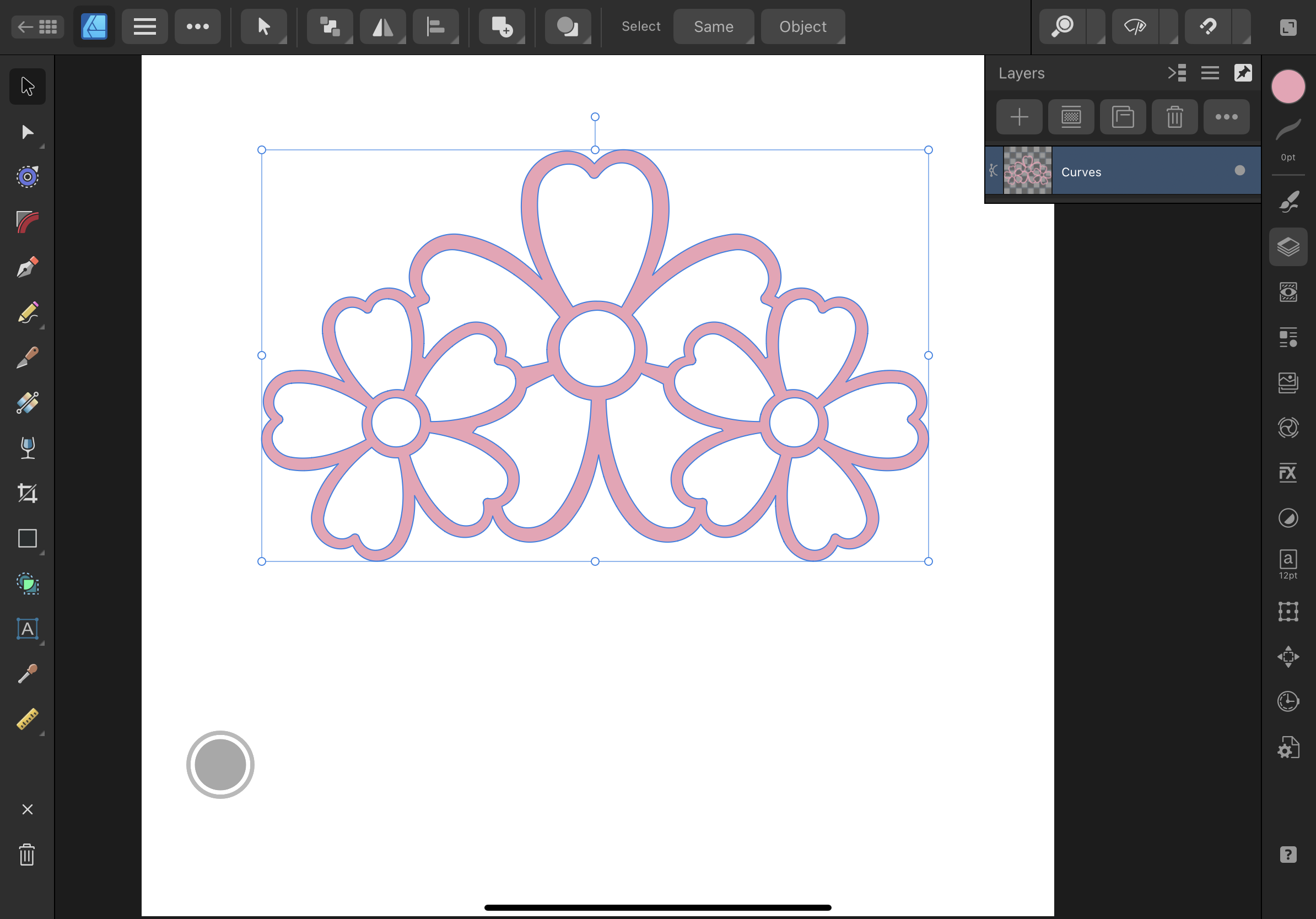This screenshot has height=919, width=1316.
Task: Open the Select Object dropdown
Action: [x=803, y=26]
